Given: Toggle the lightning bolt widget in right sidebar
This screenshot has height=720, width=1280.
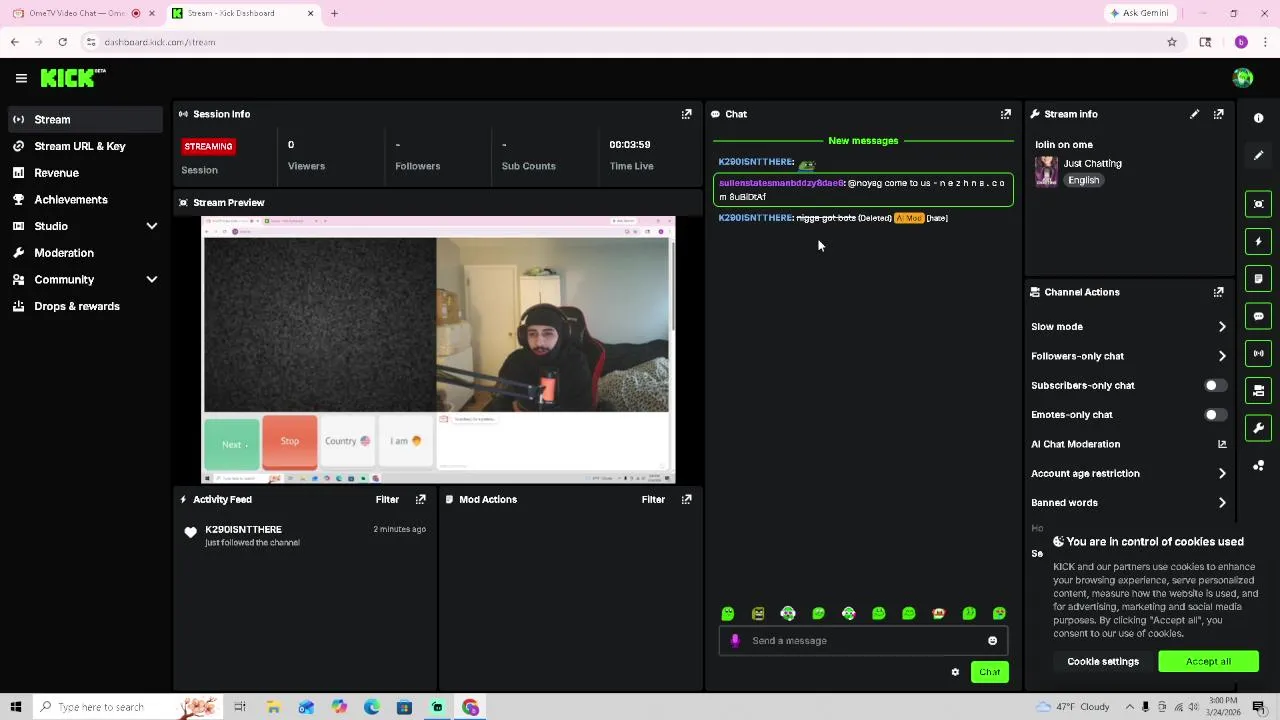Looking at the screenshot, I should 1258,241.
